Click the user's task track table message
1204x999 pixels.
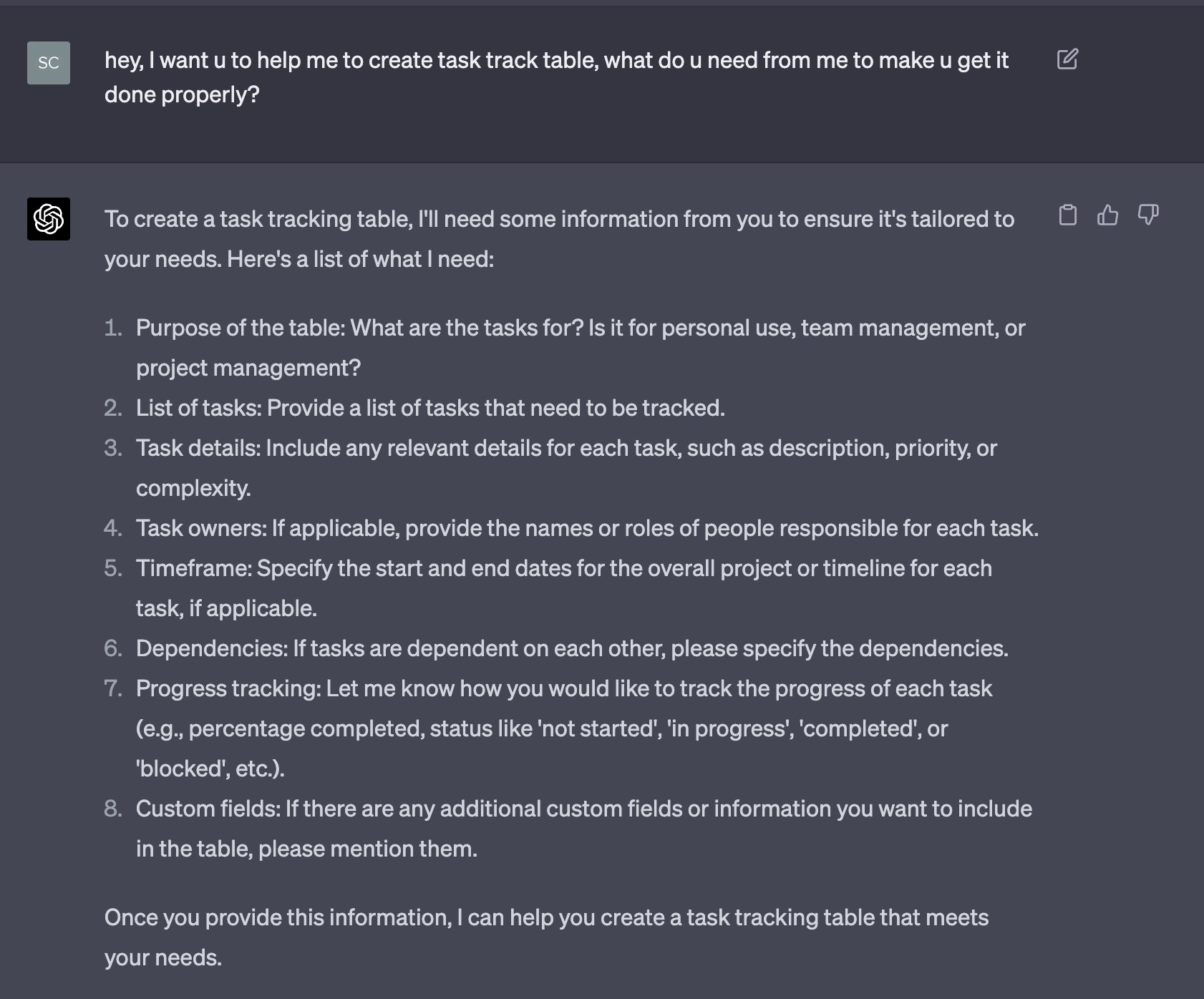click(555, 77)
